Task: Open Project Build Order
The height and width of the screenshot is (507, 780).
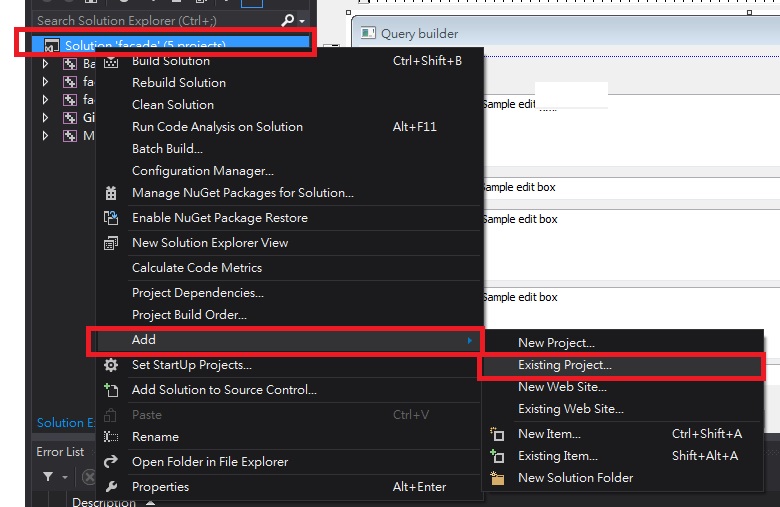Action: click(x=290, y=314)
